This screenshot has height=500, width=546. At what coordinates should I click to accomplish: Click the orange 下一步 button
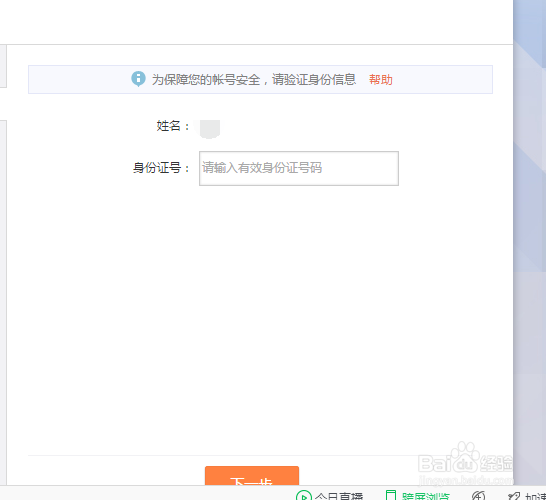pos(252,476)
